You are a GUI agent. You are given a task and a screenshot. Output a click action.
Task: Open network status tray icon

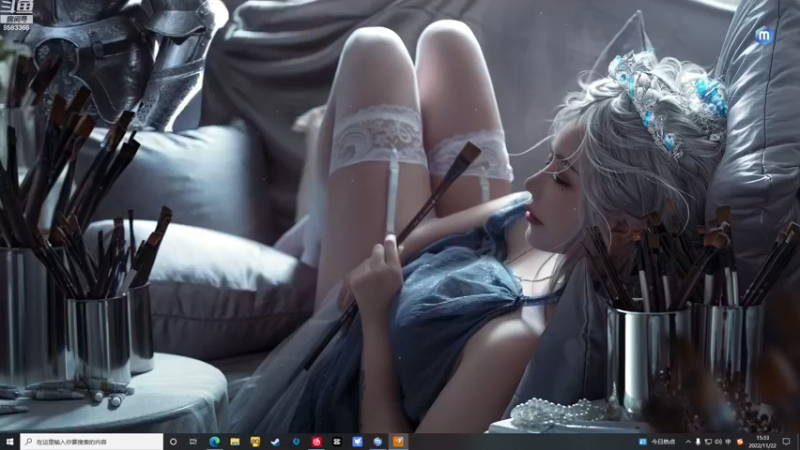tap(708, 442)
